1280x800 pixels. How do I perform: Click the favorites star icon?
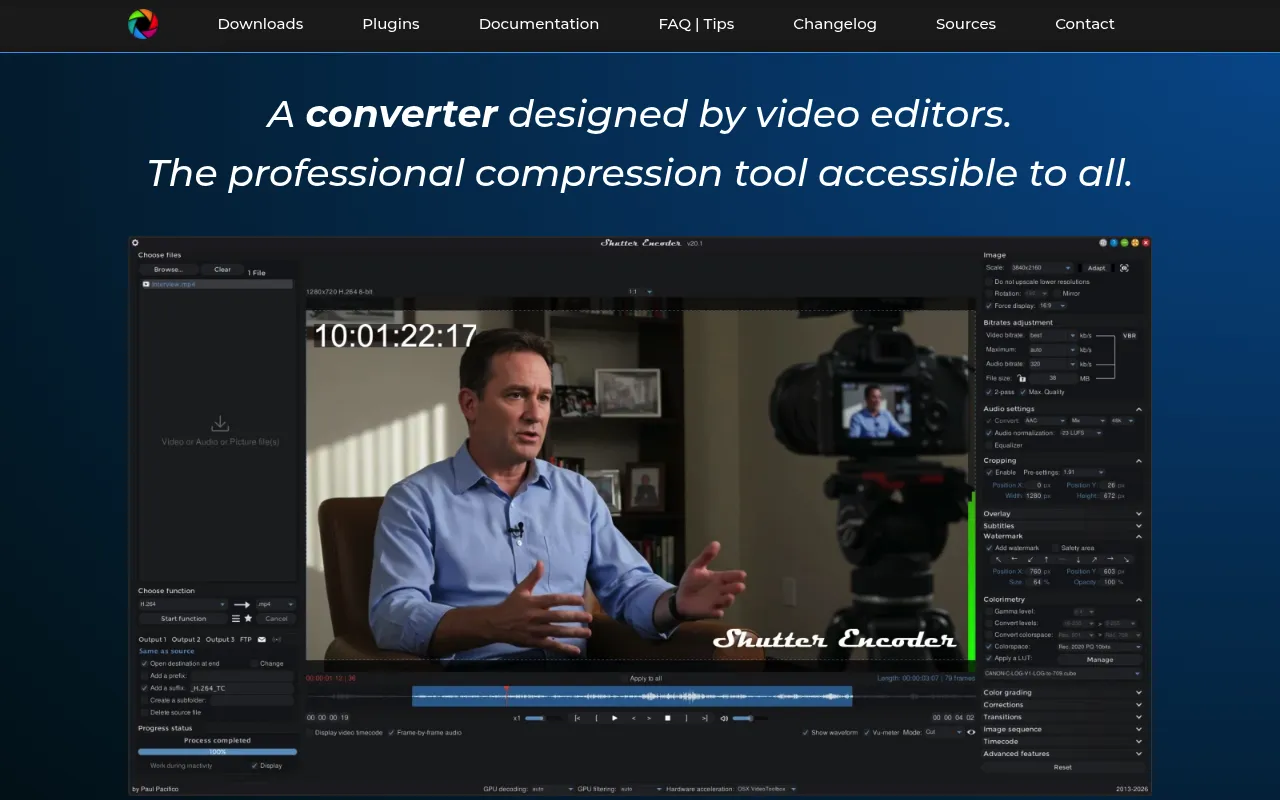click(248, 618)
